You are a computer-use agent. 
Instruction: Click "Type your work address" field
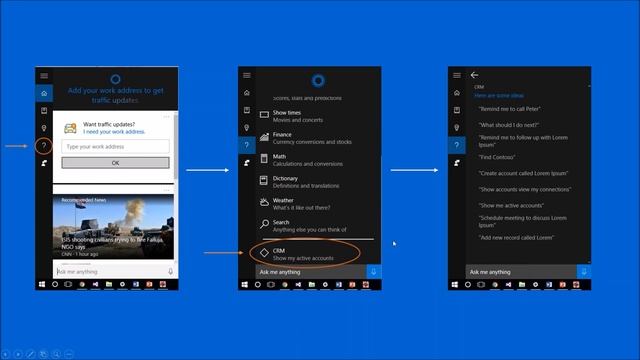pos(116,147)
